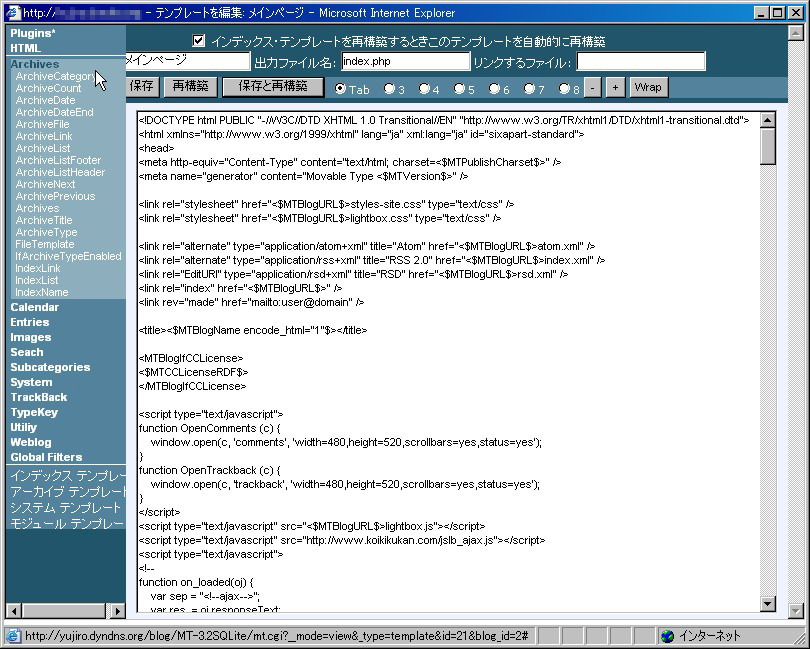Collapse the Archives category
The height and width of the screenshot is (649, 810).
pyautogui.click(x=35, y=64)
